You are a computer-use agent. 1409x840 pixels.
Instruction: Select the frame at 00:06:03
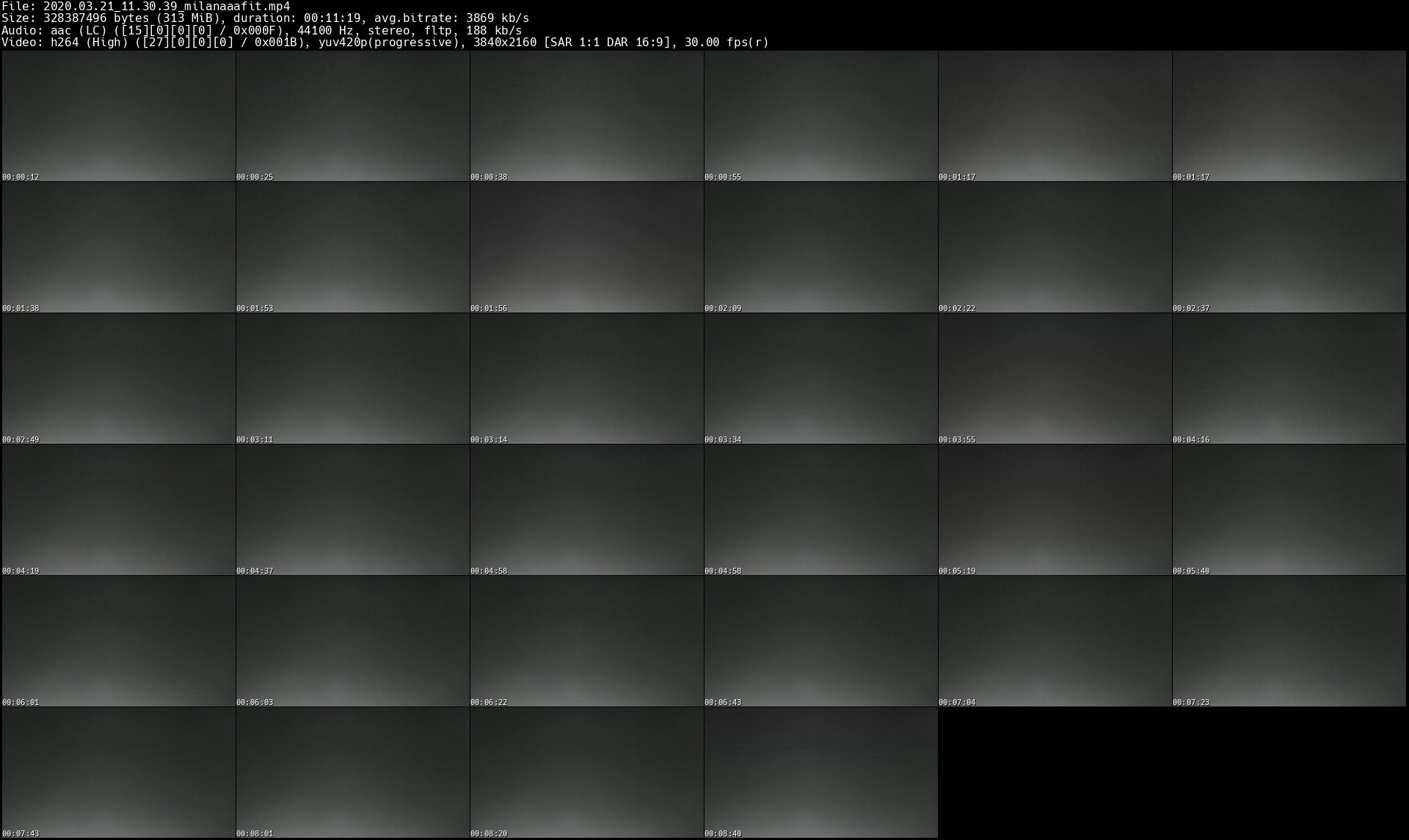click(353, 641)
